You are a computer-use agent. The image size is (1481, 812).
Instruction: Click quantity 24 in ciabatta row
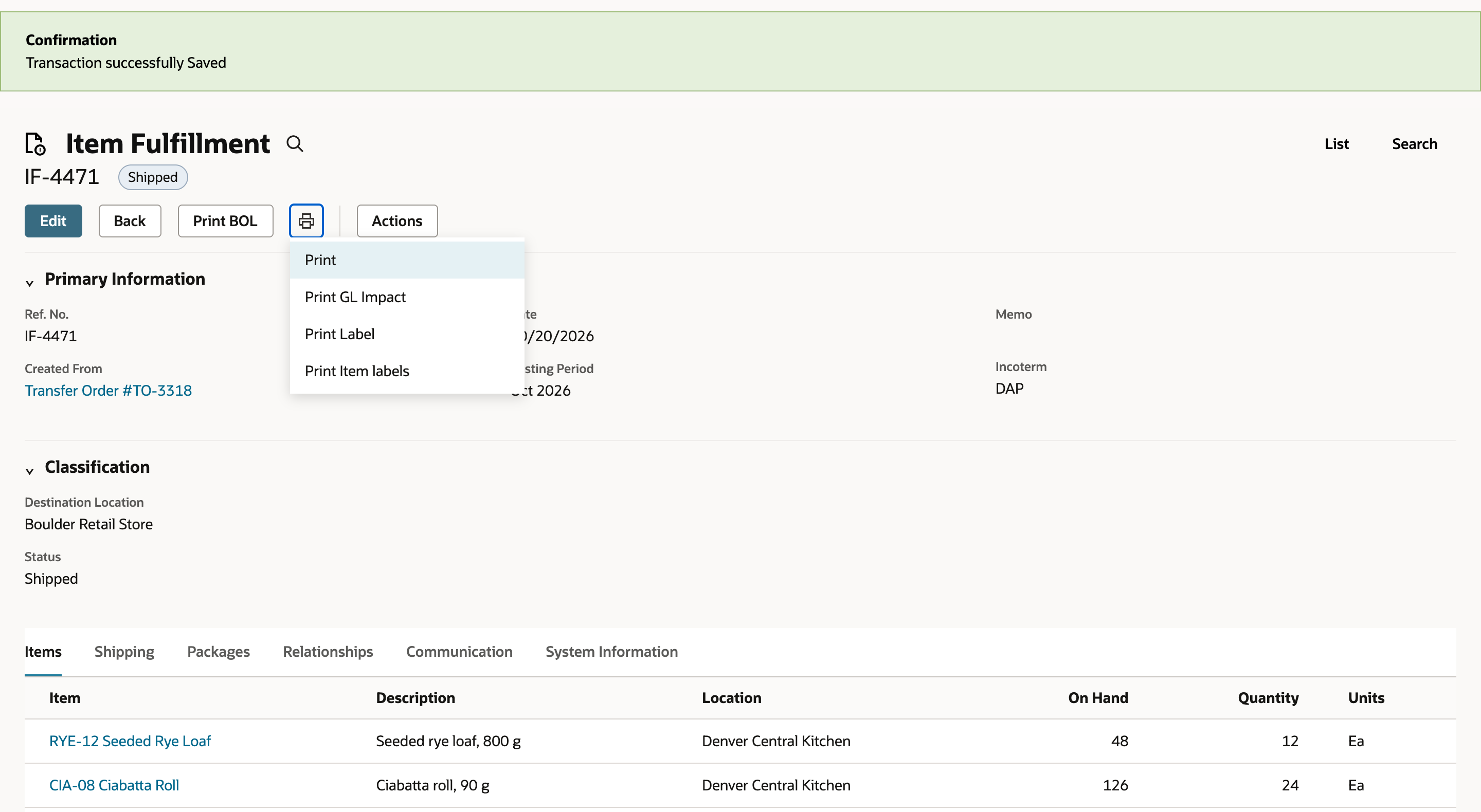[1290, 785]
